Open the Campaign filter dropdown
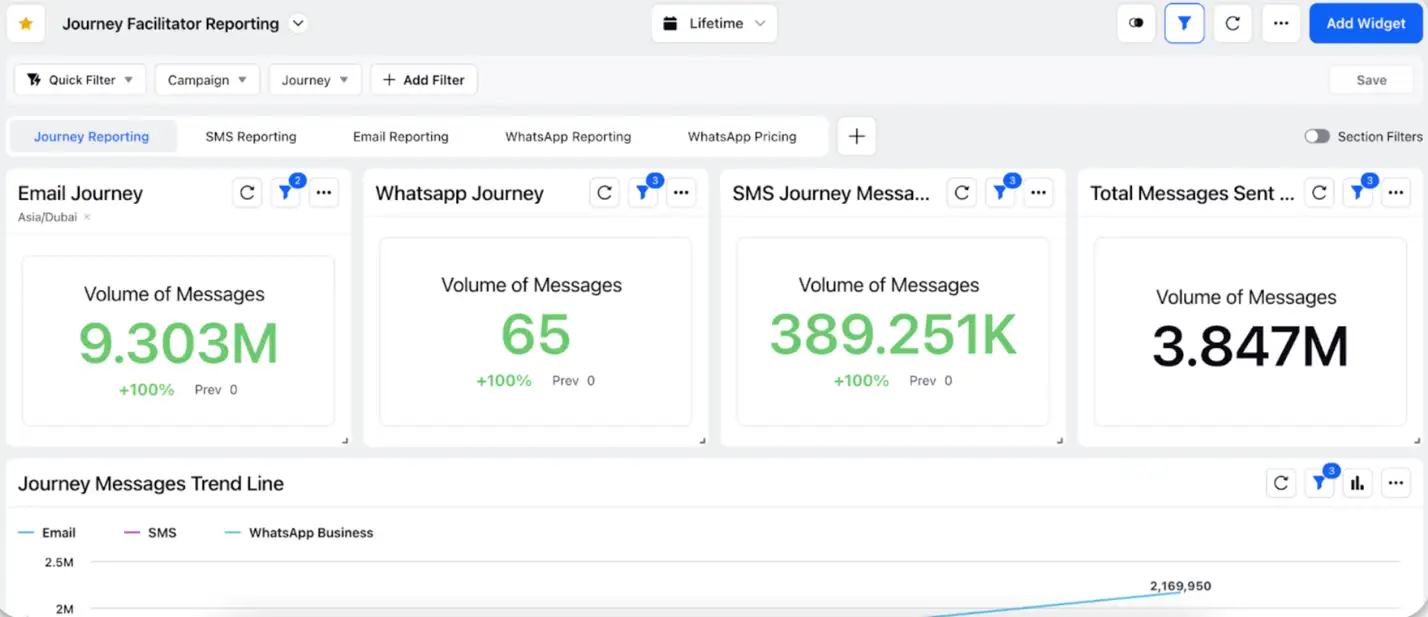1428x617 pixels. pyautogui.click(x=207, y=80)
